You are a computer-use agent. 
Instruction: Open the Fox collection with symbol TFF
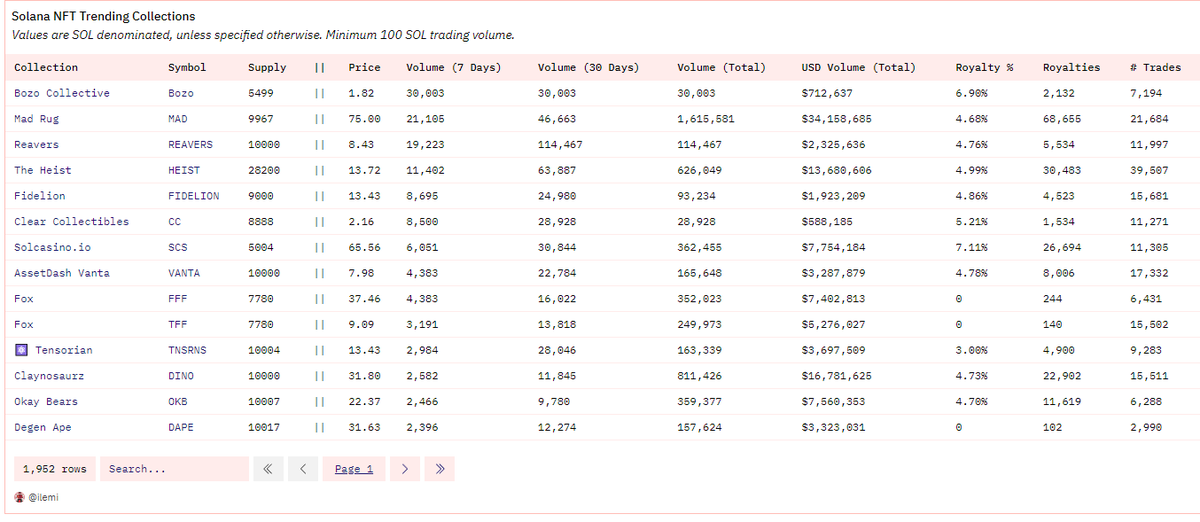[24, 324]
